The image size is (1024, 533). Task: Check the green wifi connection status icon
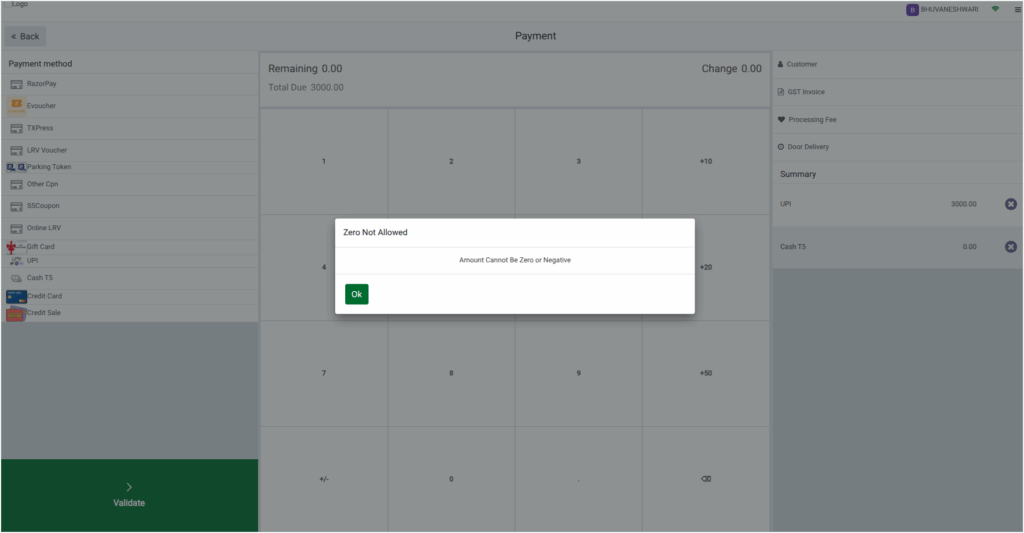[995, 9]
